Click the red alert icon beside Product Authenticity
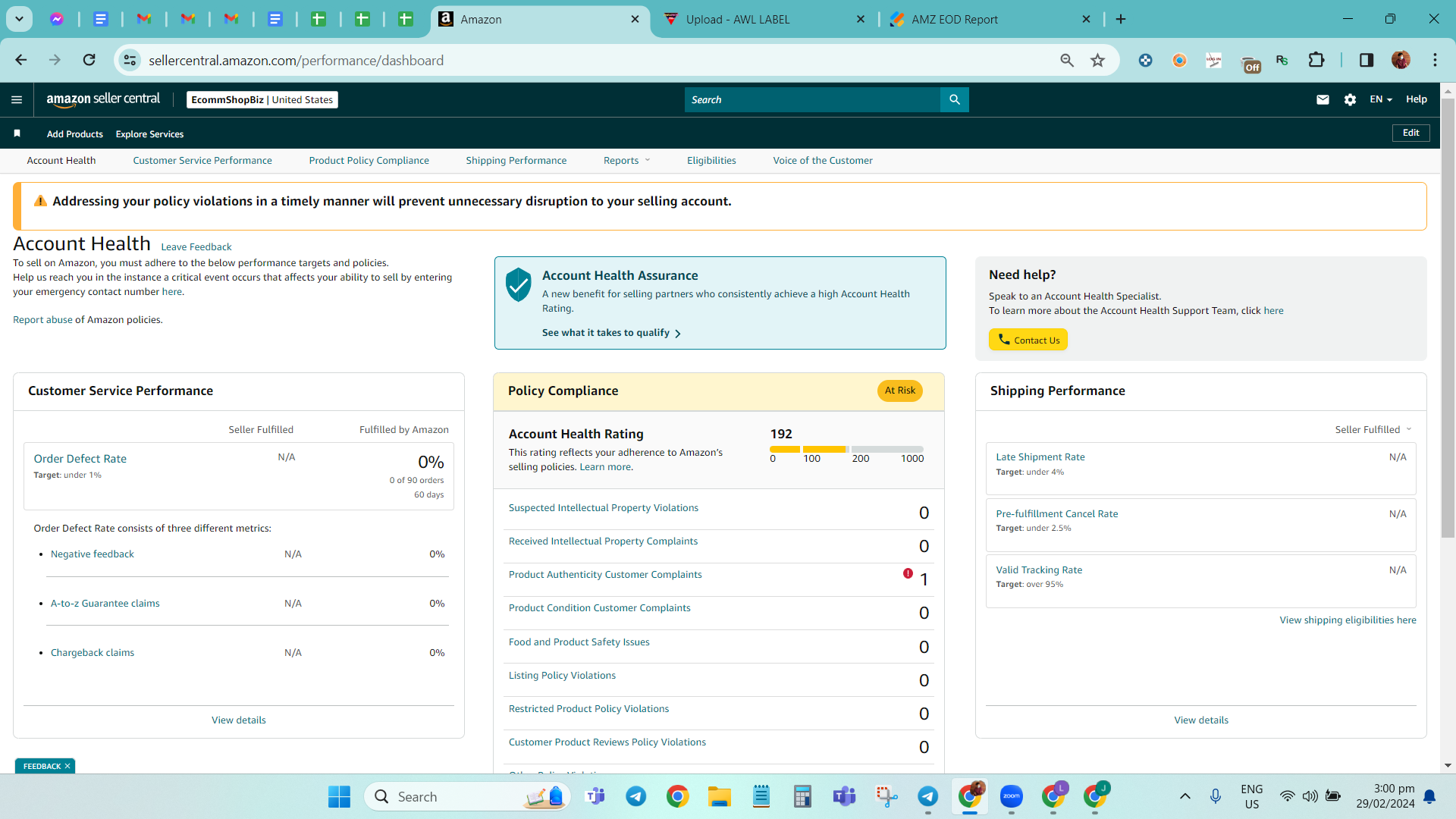The width and height of the screenshot is (1456, 819). coord(908,574)
